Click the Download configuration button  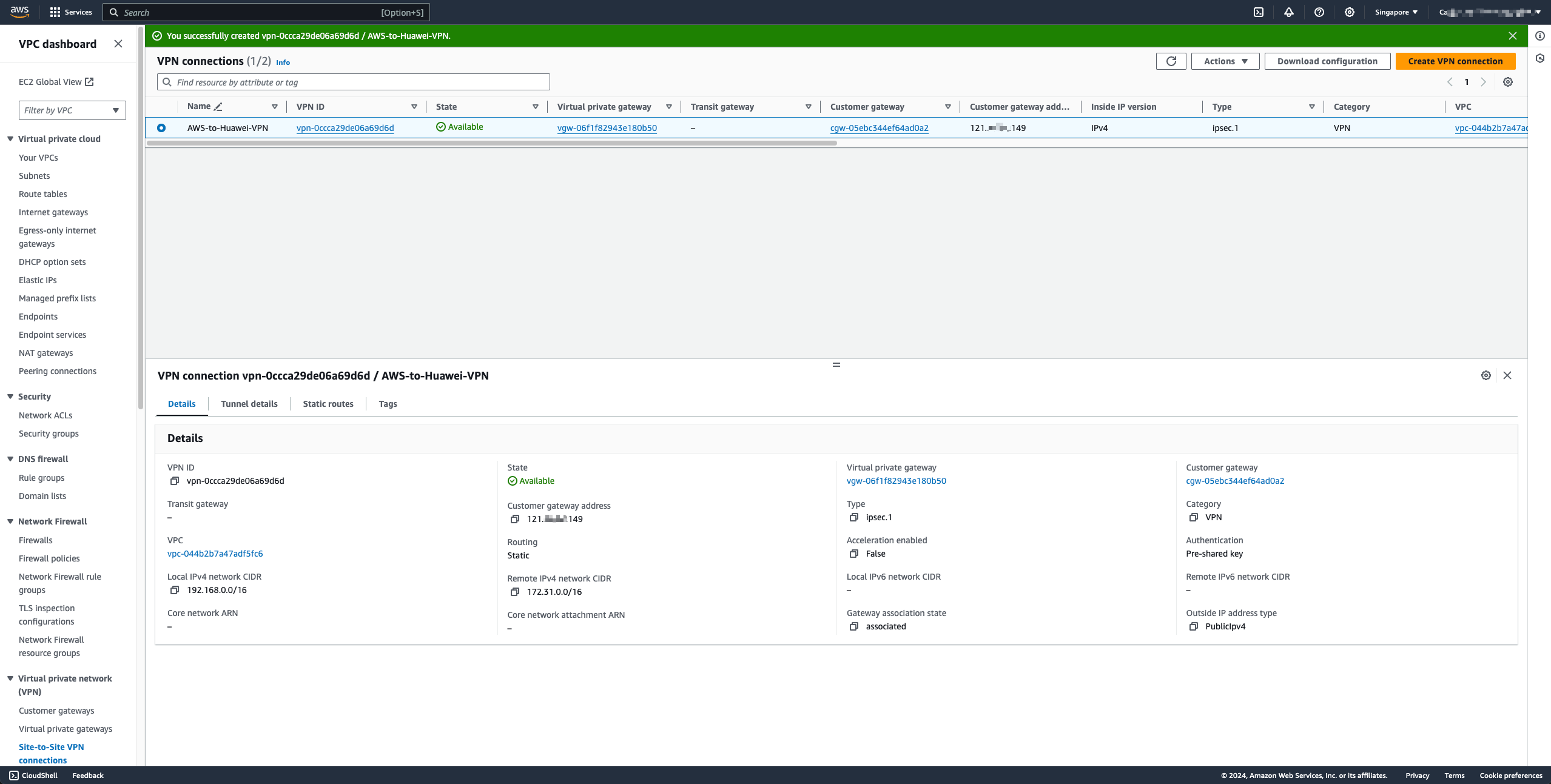(x=1327, y=61)
